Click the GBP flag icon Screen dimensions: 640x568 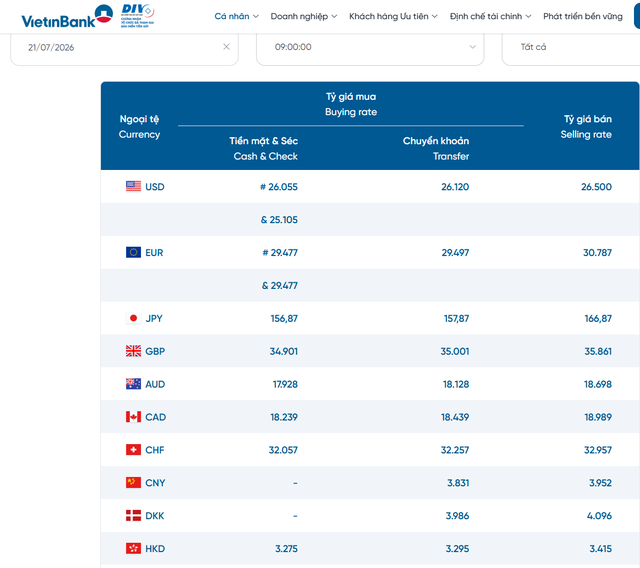(x=133, y=351)
